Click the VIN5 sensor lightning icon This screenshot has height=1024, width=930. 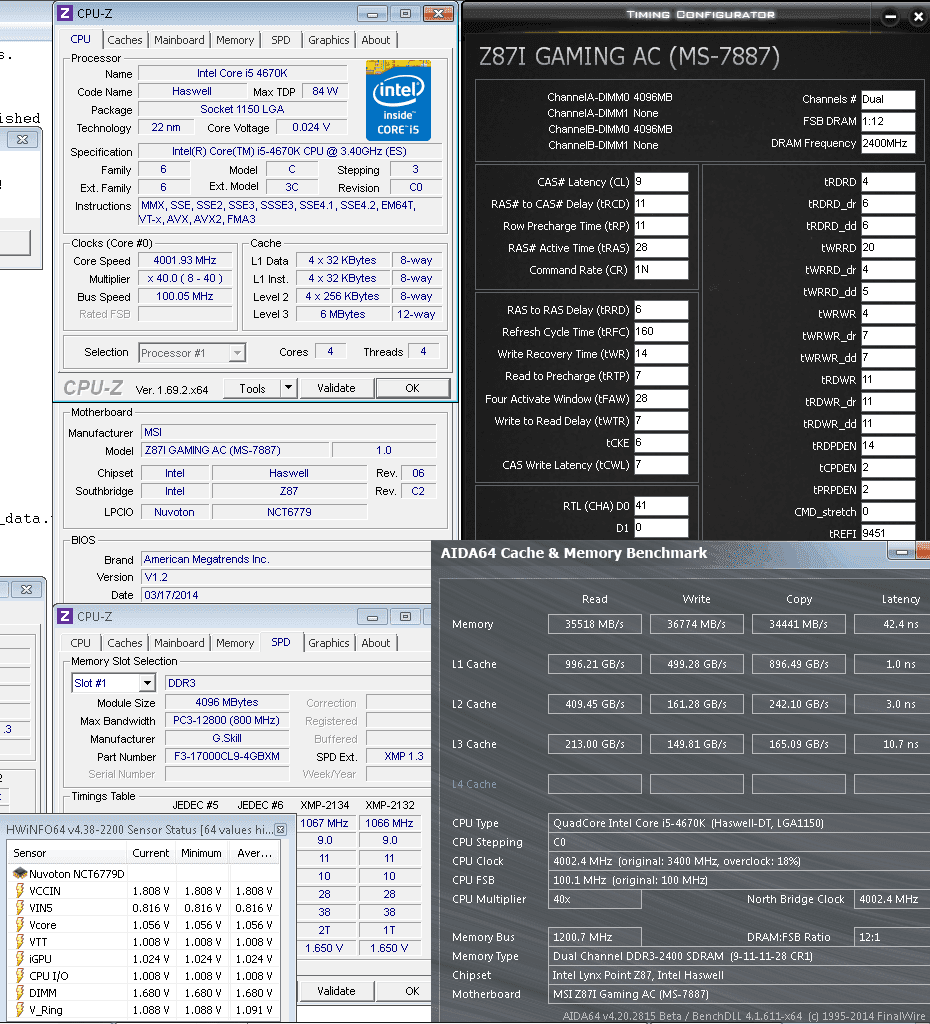pos(20,907)
